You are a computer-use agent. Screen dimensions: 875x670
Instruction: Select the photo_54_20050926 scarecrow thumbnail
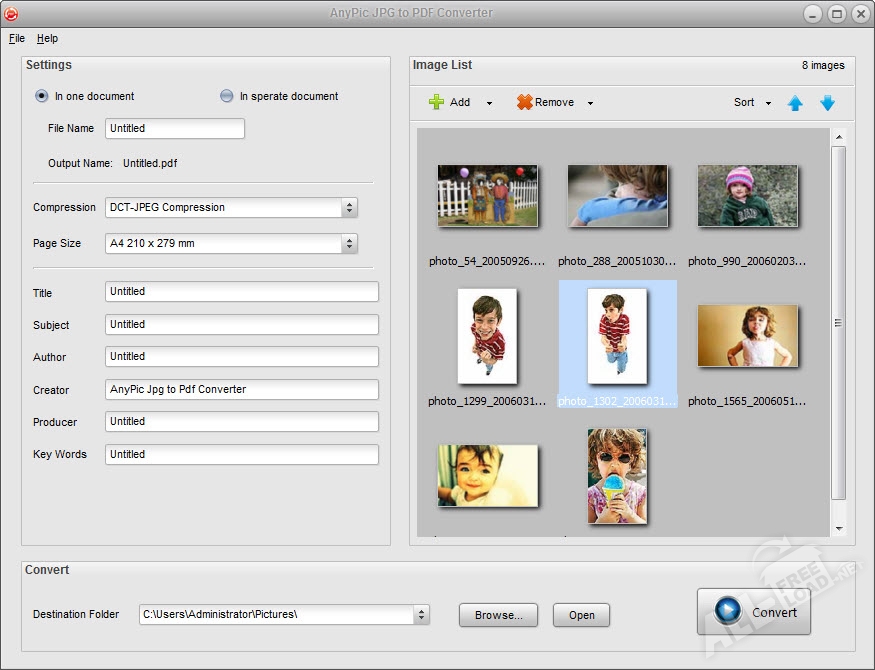point(488,195)
